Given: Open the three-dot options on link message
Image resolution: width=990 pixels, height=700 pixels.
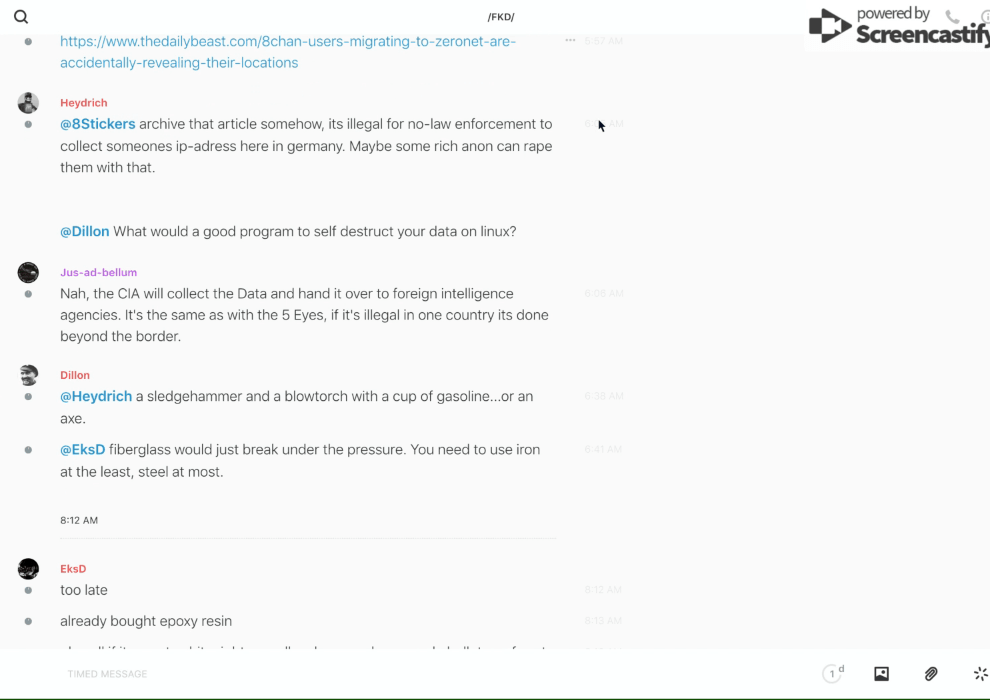Looking at the screenshot, I should tap(570, 41).
